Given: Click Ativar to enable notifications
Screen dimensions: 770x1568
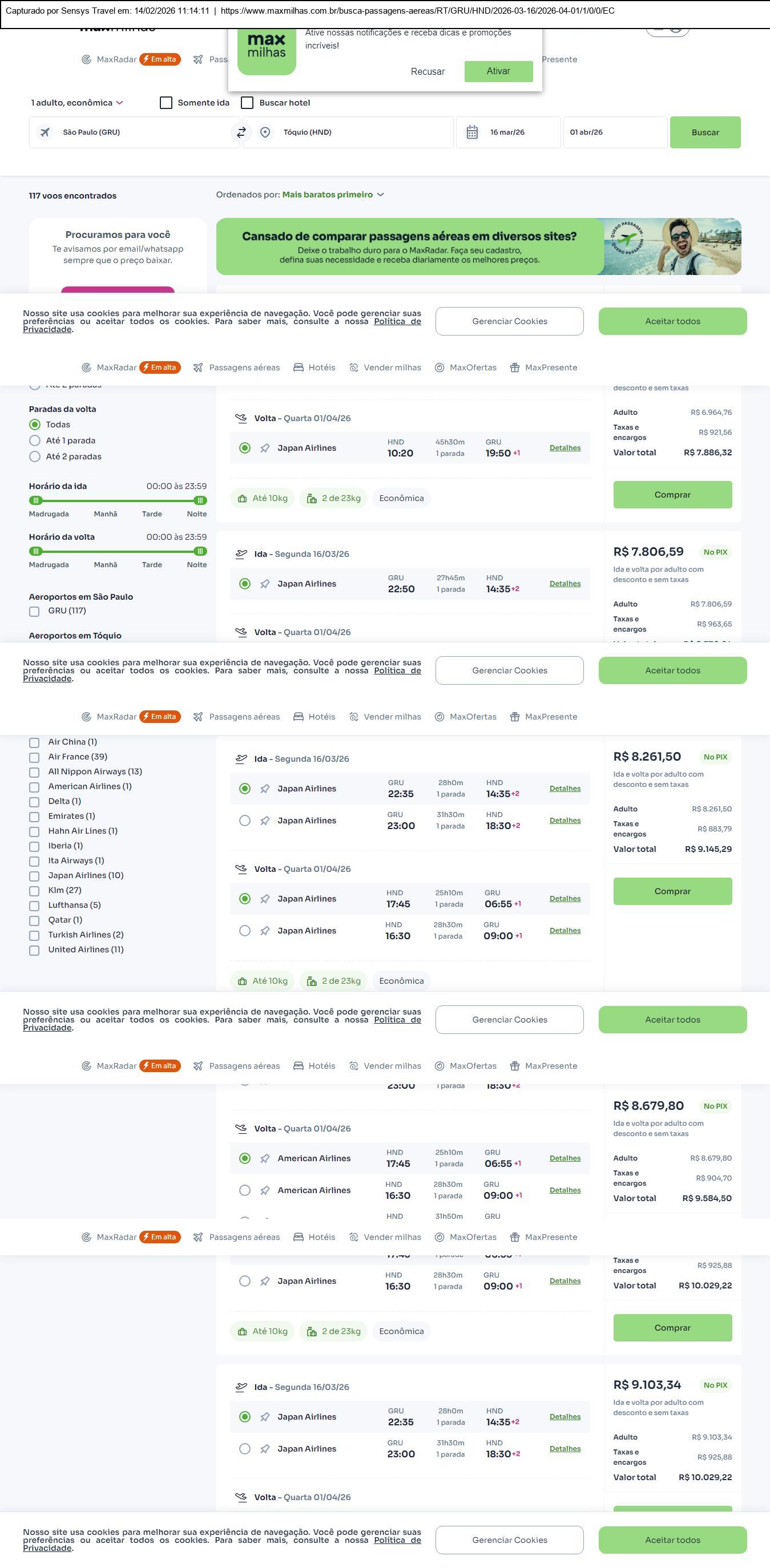Looking at the screenshot, I should click(x=498, y=71).
